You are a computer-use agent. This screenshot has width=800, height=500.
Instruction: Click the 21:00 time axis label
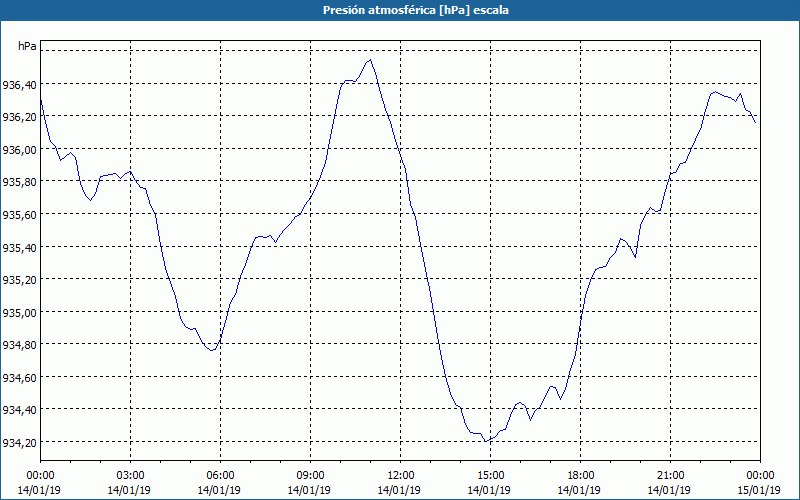coord(670,476)
